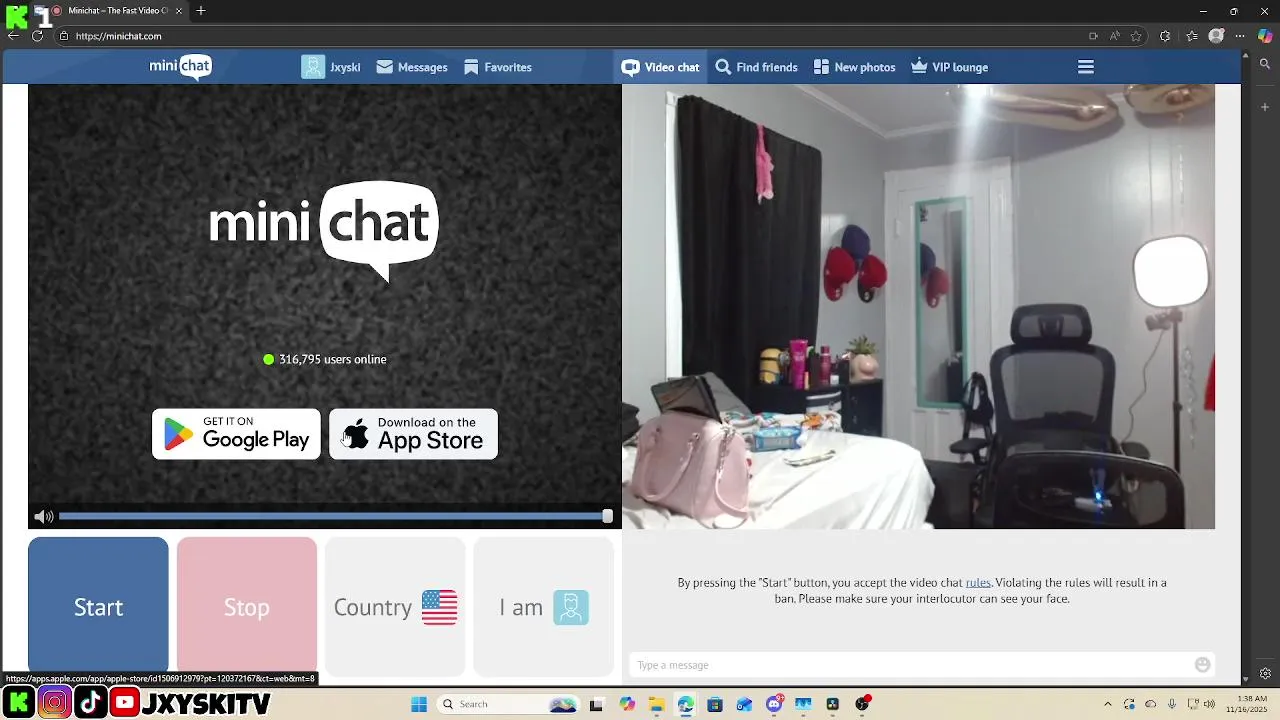
Task: Open the Windows Start menu
Action: pyautogui.click(x=419, y=704)
